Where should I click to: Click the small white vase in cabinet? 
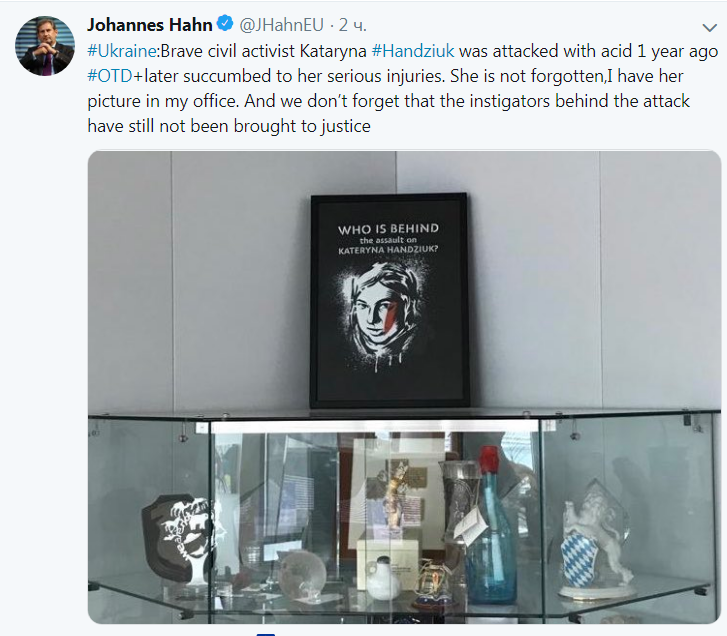point(383,579)
